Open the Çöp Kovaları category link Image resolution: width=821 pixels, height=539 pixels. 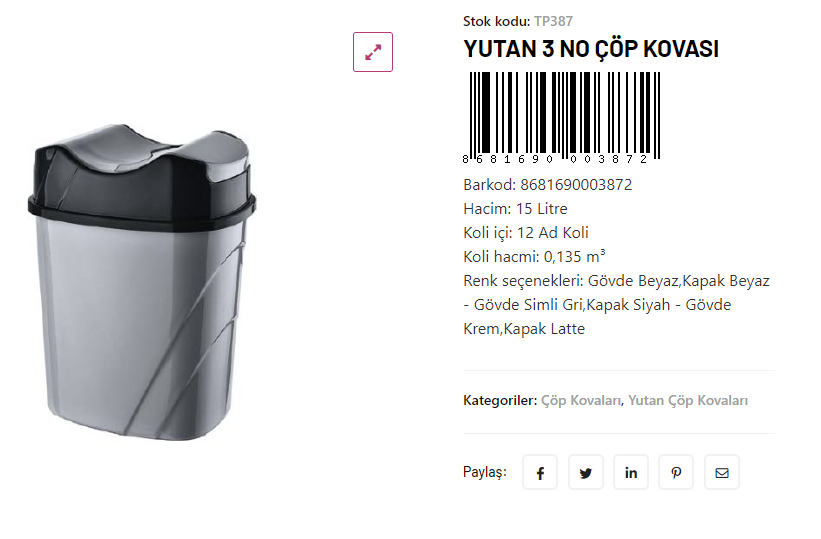pyautogui.click(x=581, y=401)
